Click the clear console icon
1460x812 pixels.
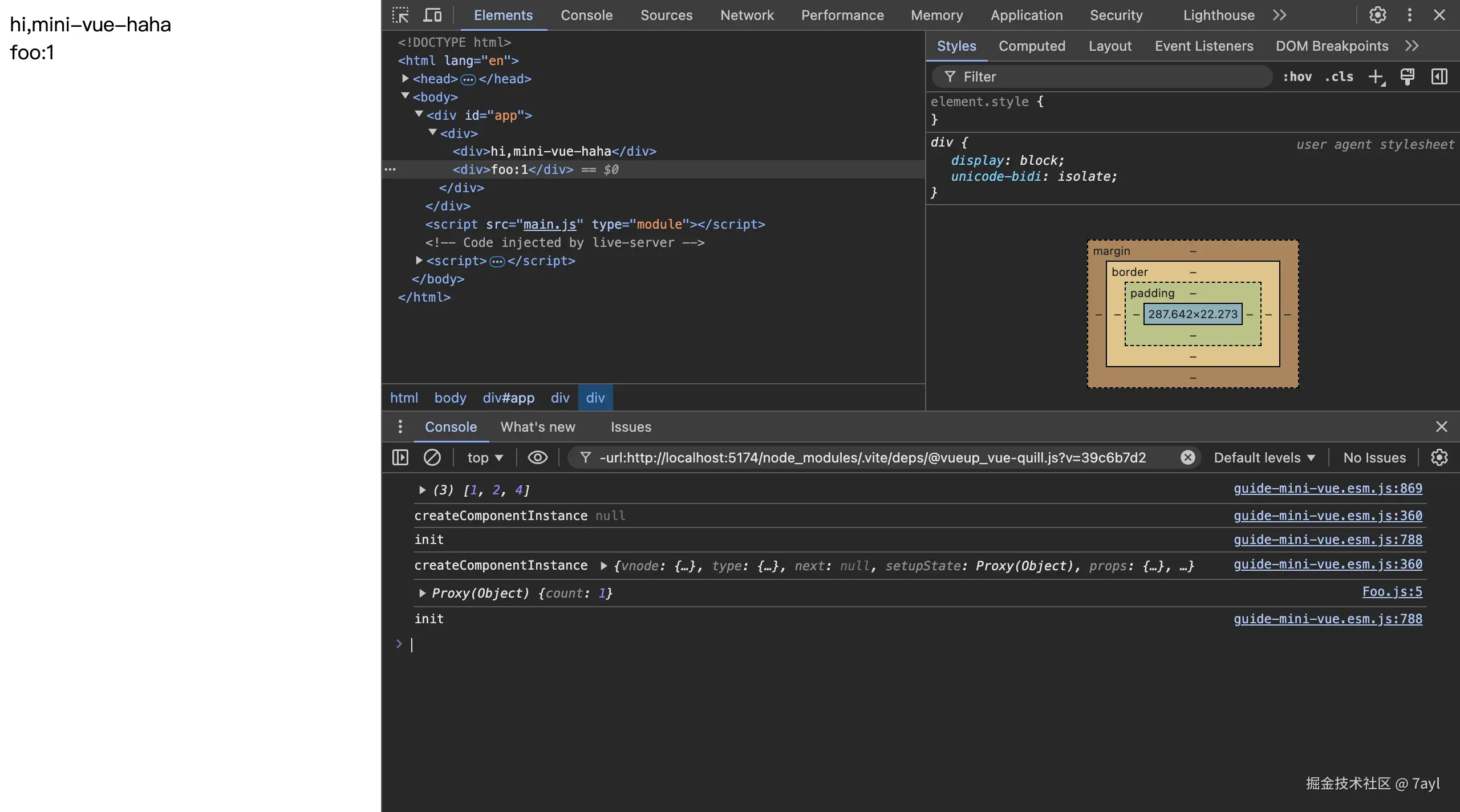point(432,457)
